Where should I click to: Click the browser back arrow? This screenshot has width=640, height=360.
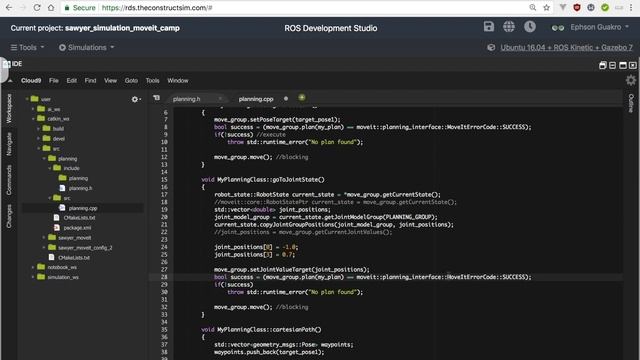click(x=9, y=7)
